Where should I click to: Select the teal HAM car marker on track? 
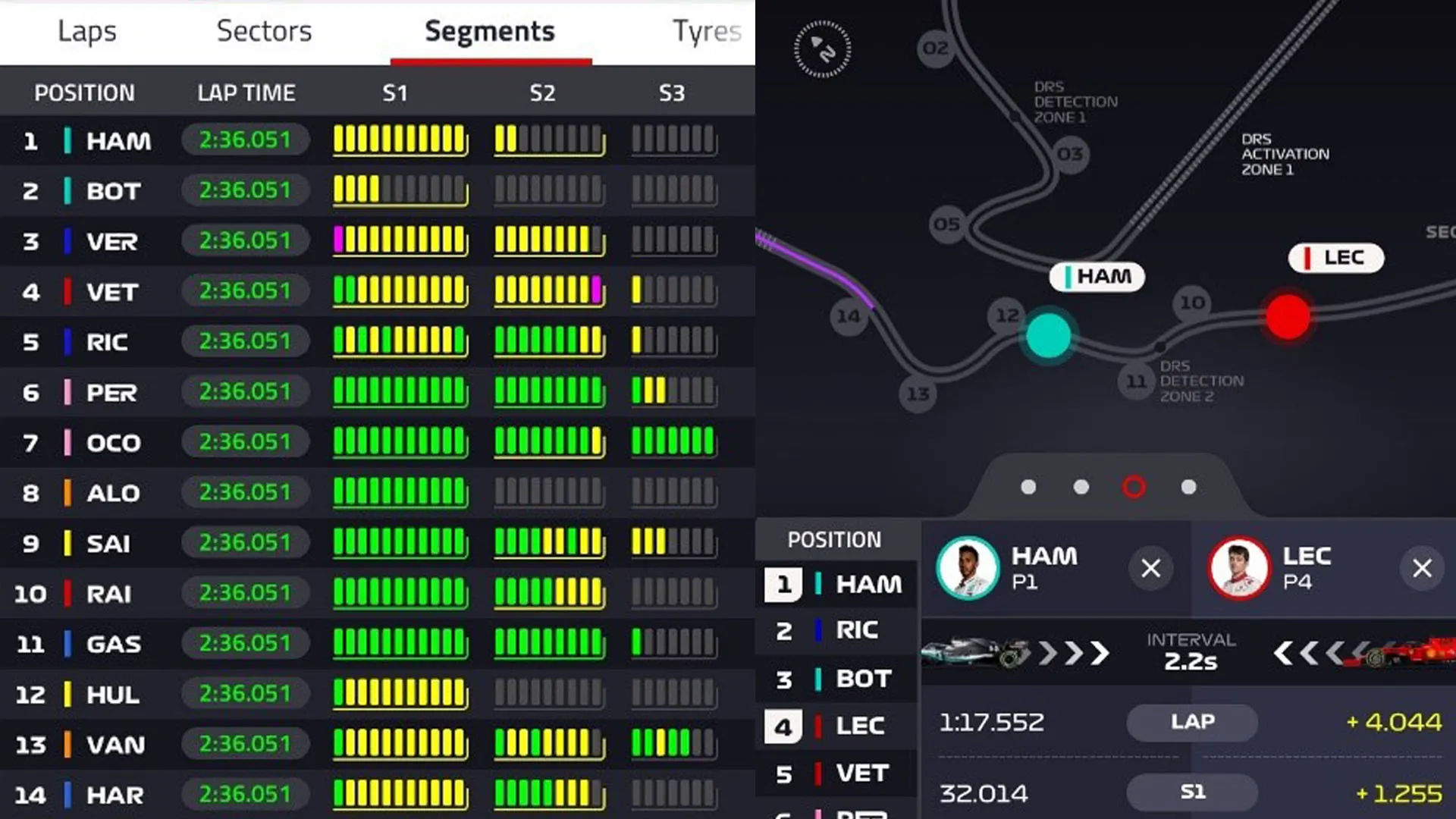(1048, 335)
